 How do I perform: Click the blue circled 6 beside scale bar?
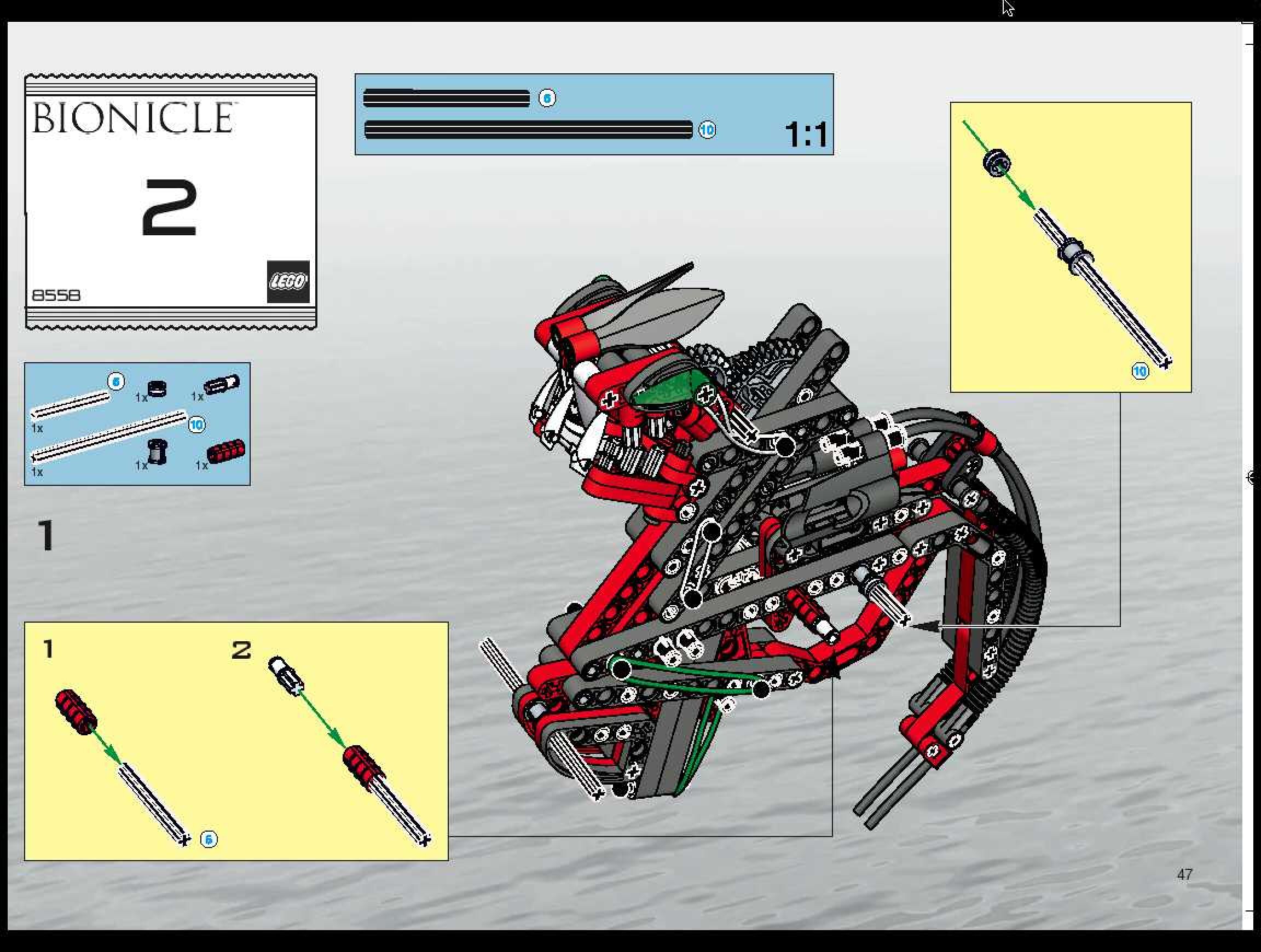point(547,98)
